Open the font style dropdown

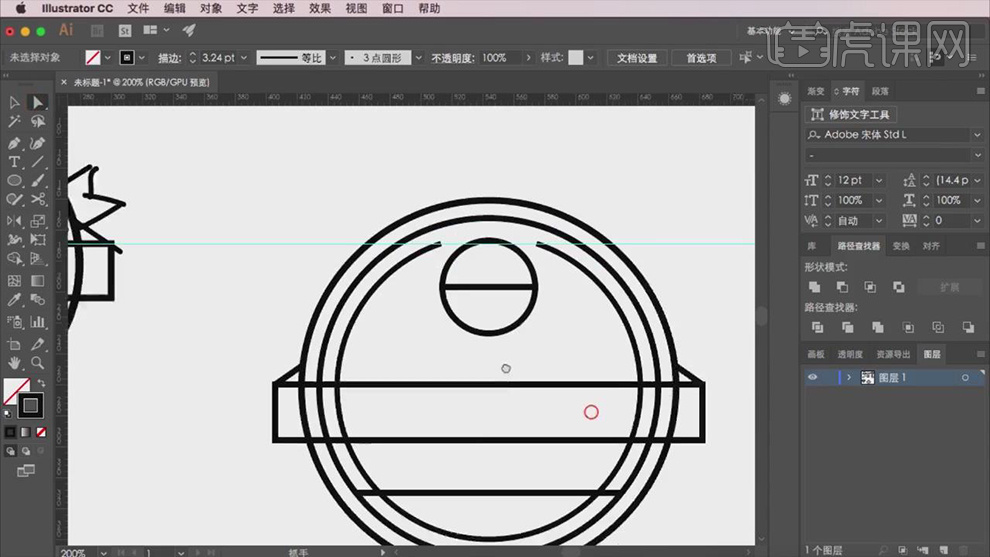(x=977, y=155)
